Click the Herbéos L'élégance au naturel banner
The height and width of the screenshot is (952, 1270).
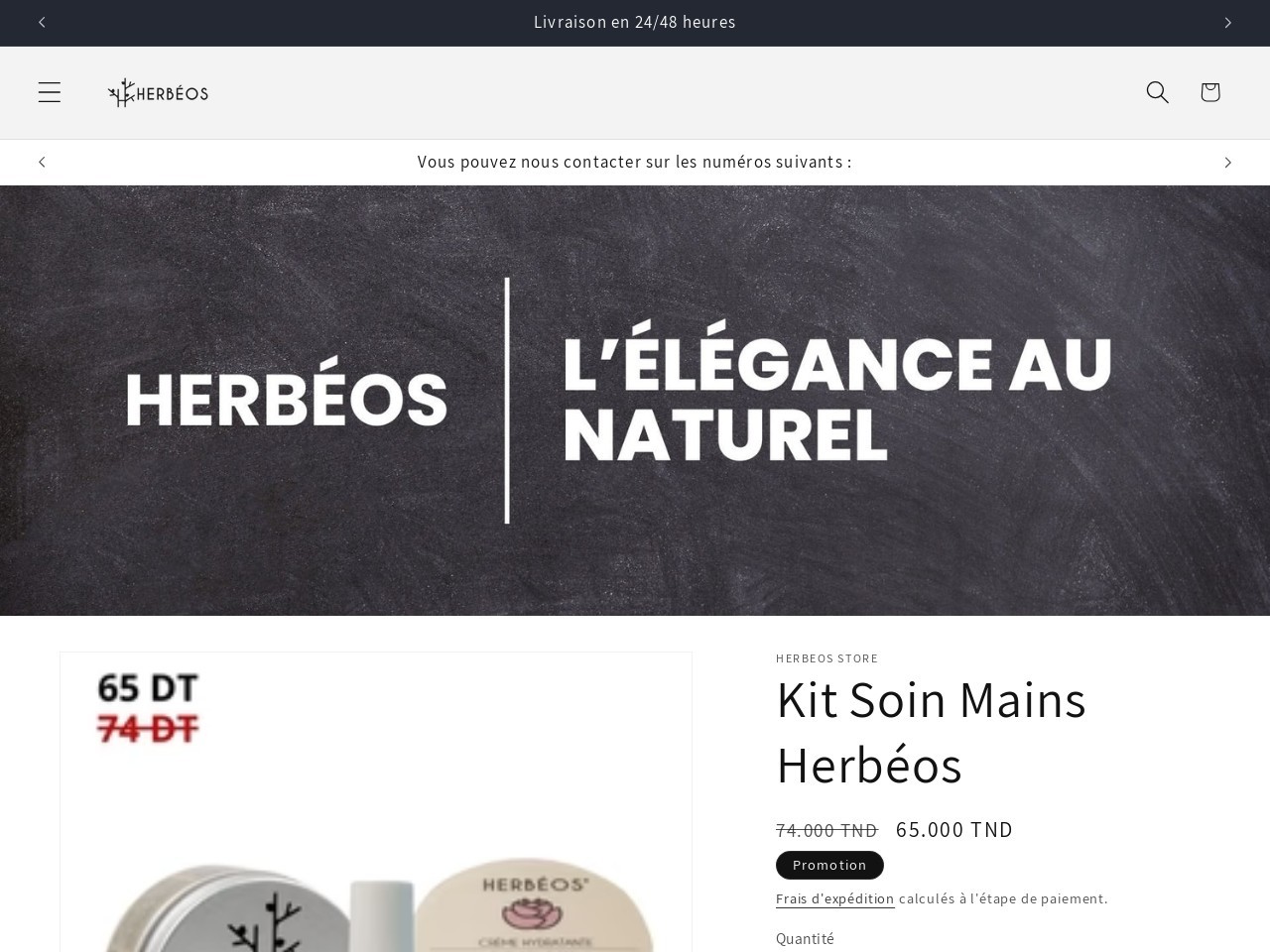tap(635, 401)
